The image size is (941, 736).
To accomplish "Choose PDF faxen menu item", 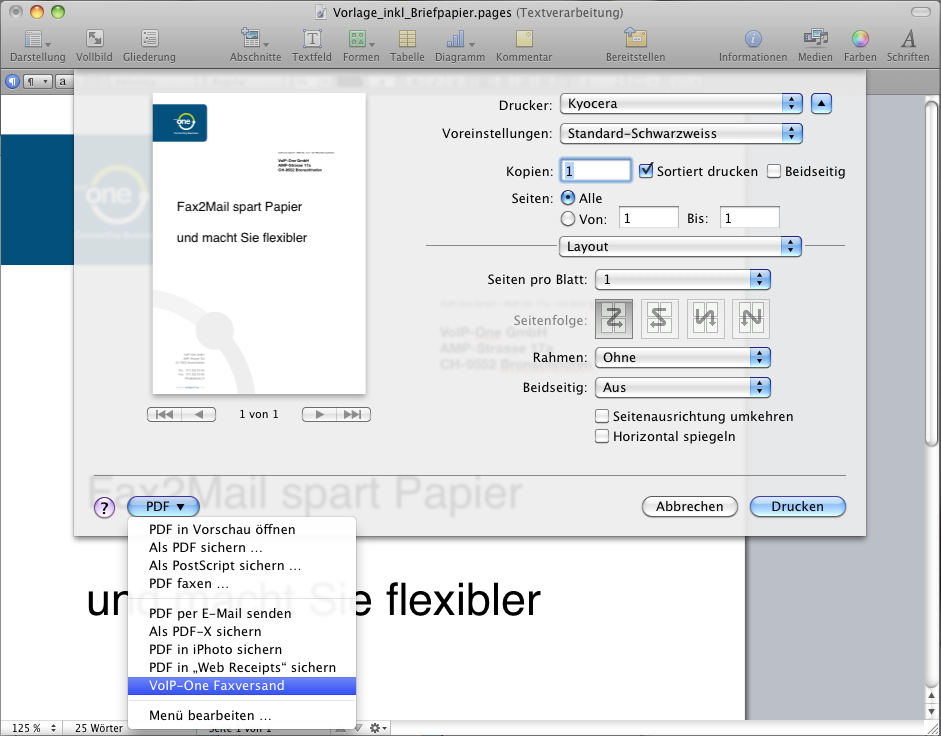I will pos(242,584).
